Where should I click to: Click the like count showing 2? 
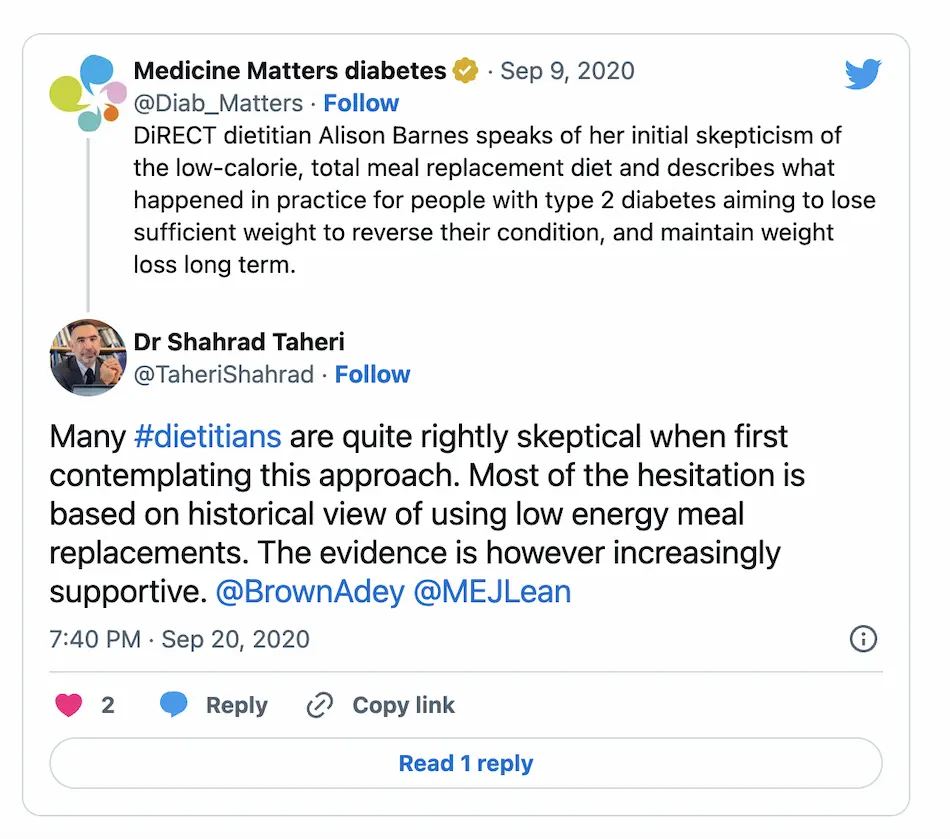coord(107,705)
